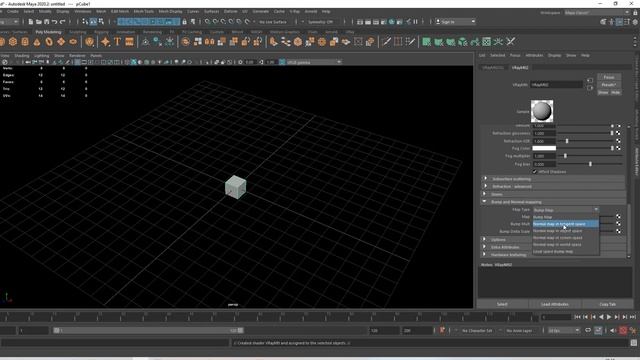Expand the Refraction - advanced section
Viewport: 640px width, 360px height.
tap(553, 187)
